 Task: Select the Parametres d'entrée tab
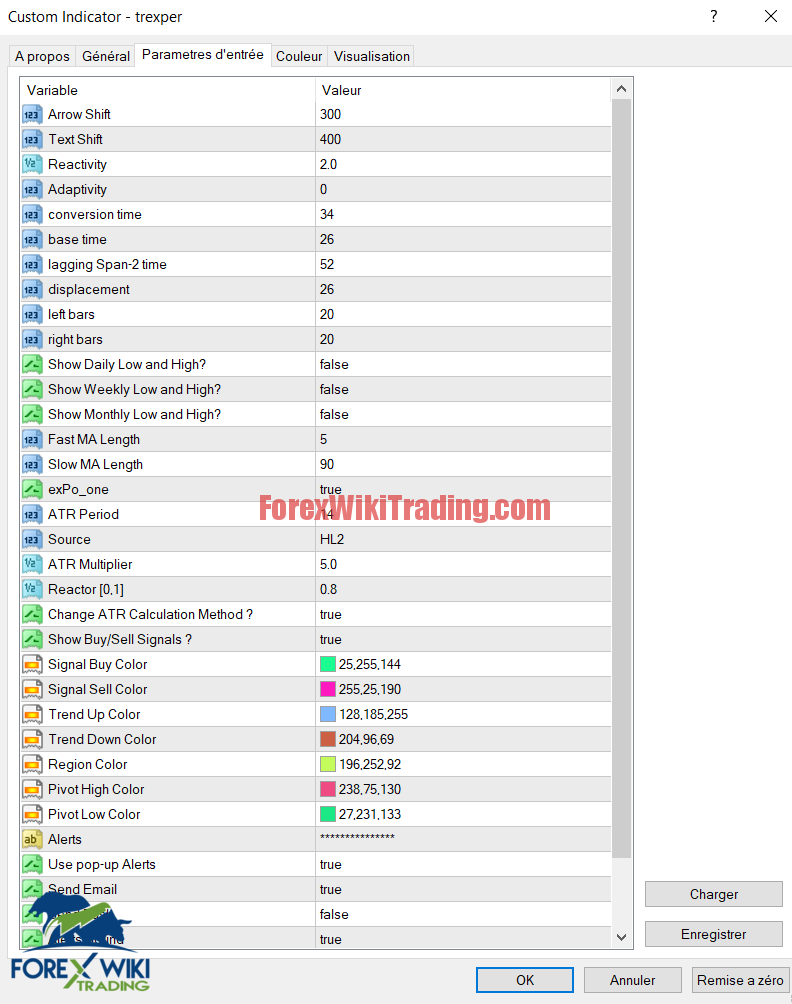point(202,54)
